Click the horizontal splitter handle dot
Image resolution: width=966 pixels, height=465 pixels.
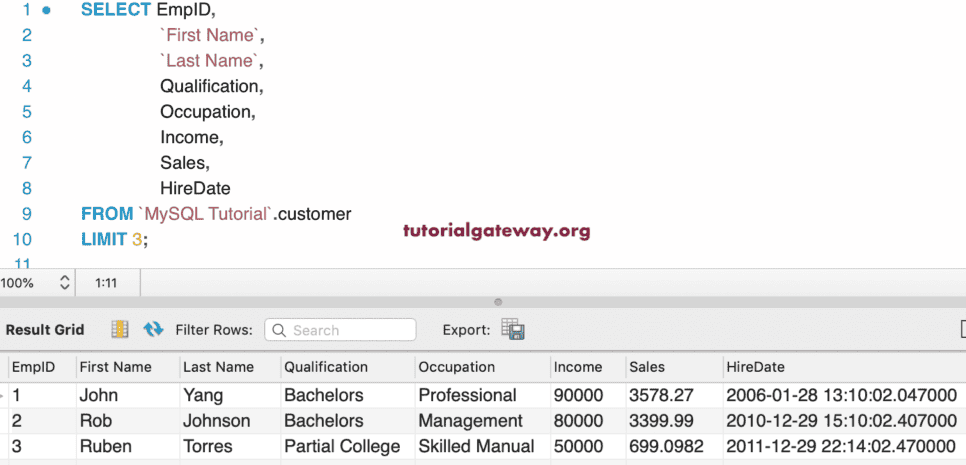(498, 302)
